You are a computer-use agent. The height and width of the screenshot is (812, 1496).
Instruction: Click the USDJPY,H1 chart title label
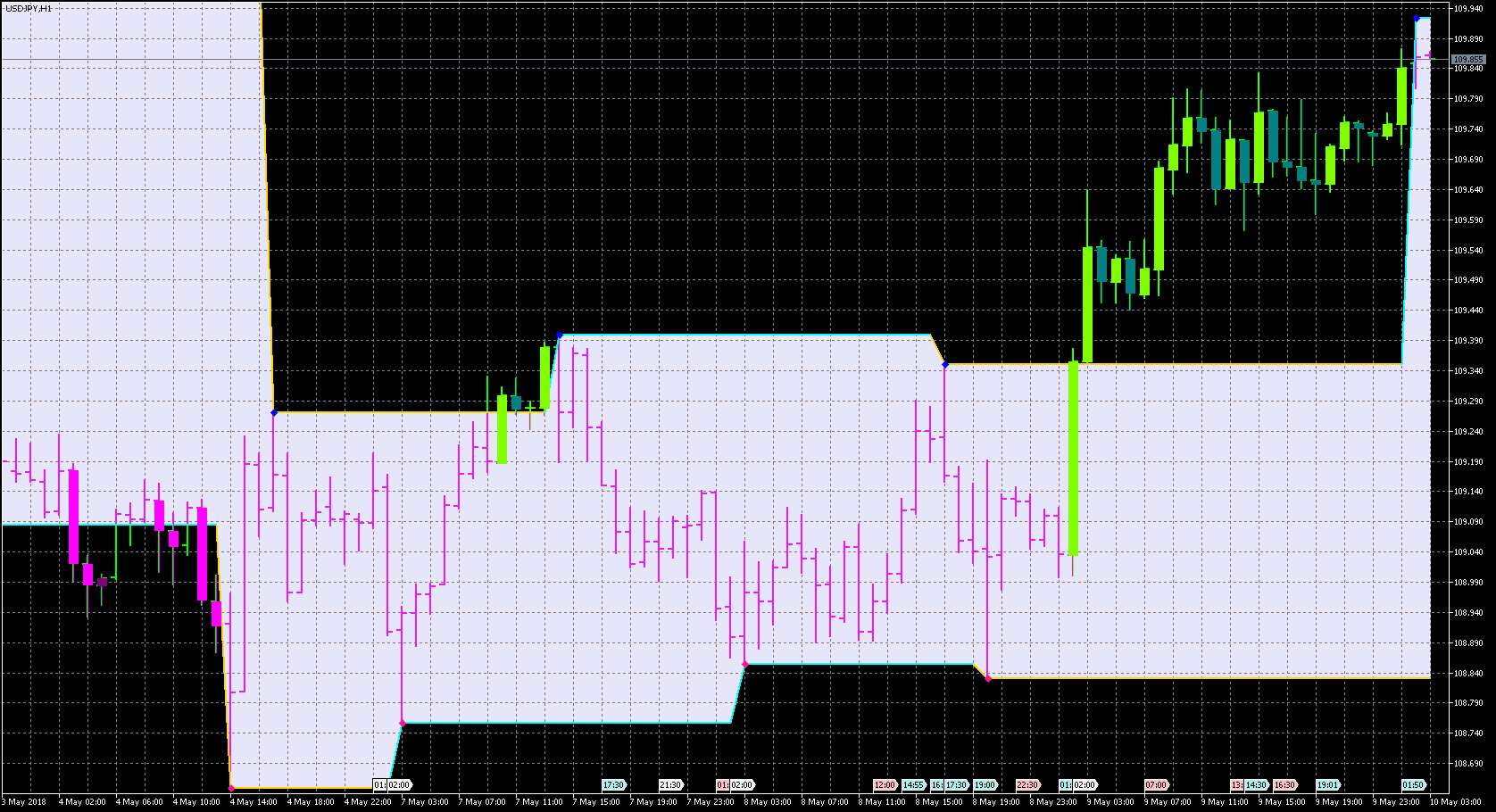pyautogui.click(x=29, y=8)
